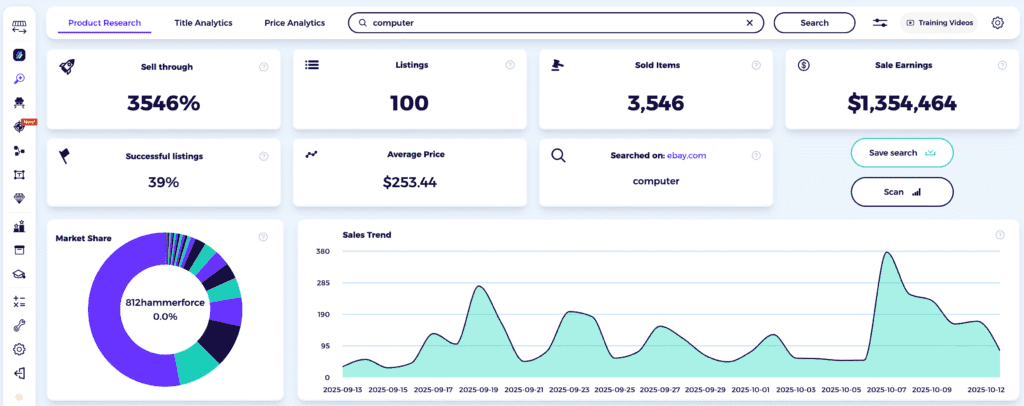Click the Save search button
This screenshot has height=406, width=1024.
[x=901, y=153]
